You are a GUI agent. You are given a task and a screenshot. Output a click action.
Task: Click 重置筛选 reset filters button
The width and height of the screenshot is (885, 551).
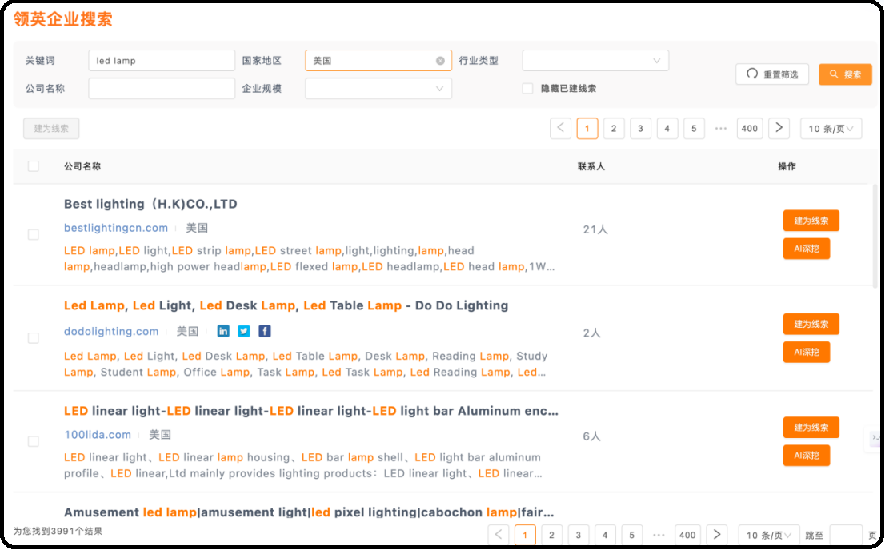772,74
